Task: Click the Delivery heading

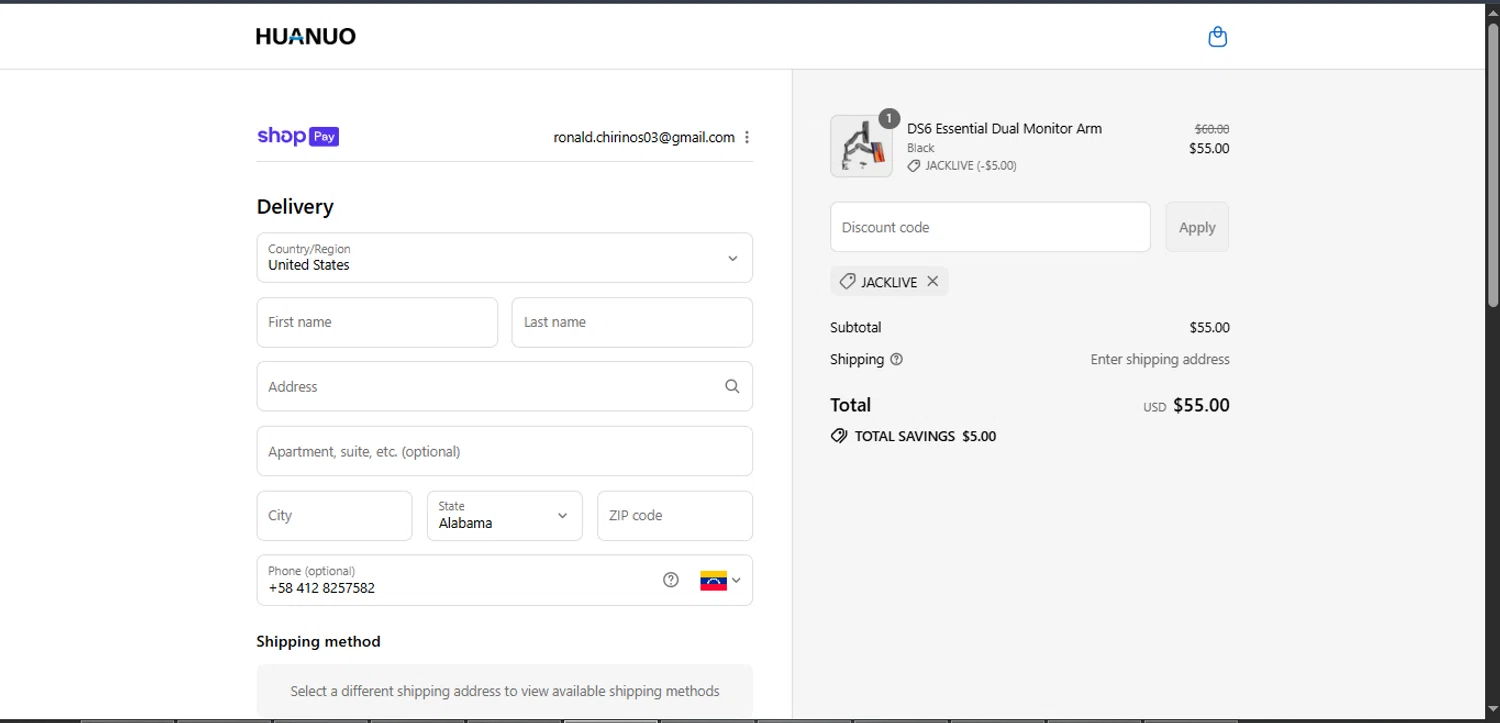Action: (x=295, y=207)
